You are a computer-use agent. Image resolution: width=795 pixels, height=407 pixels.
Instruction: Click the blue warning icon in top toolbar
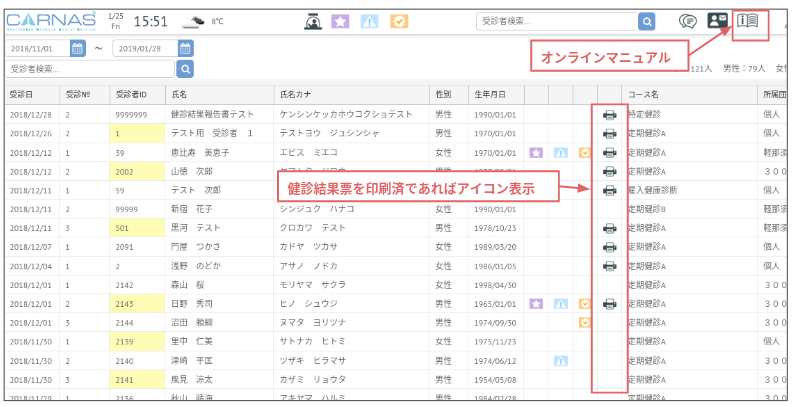(x=369, y=21)
